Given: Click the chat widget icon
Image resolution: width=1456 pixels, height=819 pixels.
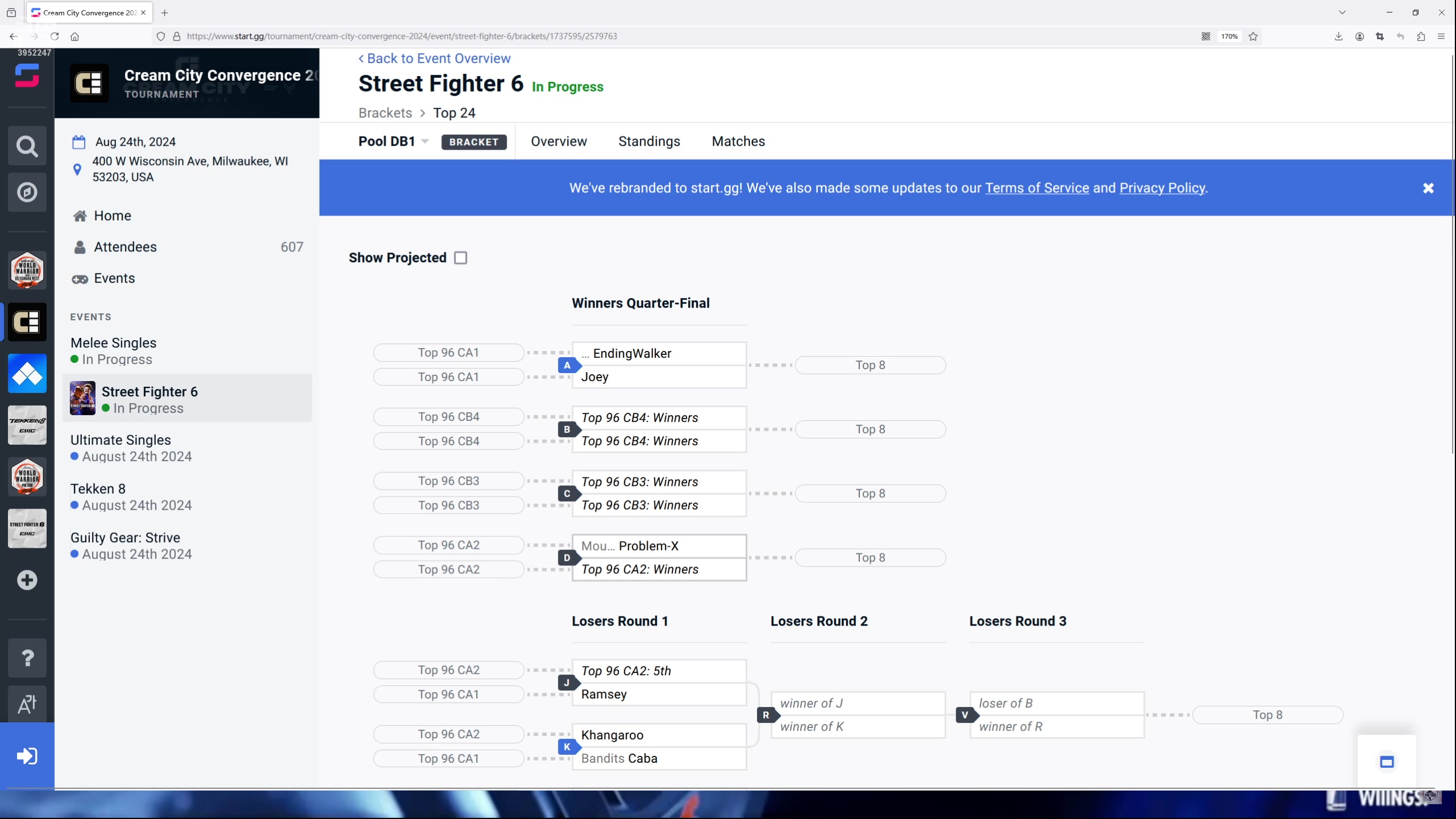Looking at the screenshot, I should pyautogui.click(x=1387, y=762).
